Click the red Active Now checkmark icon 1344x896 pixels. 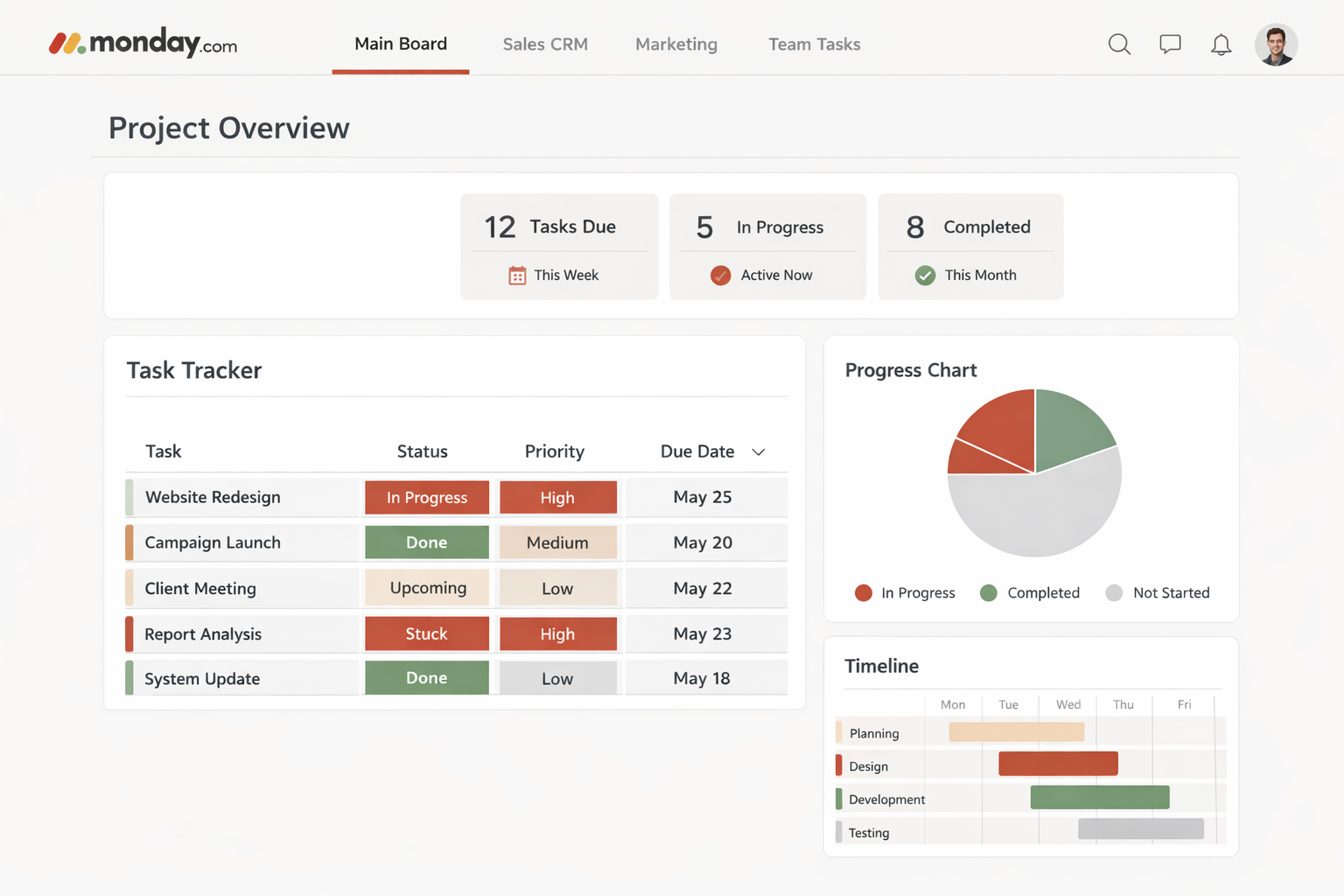click(x=720, y=275)
